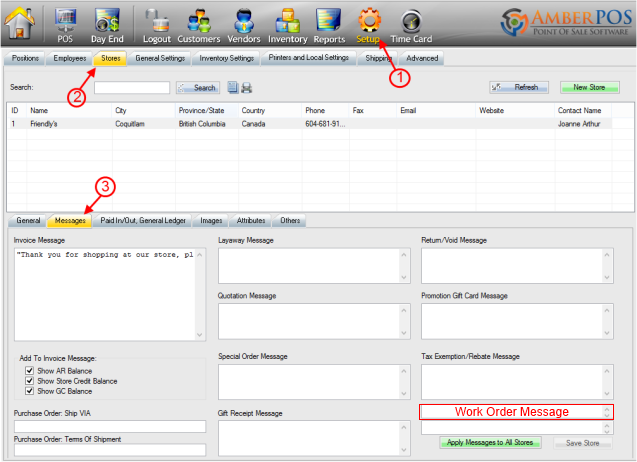Go to the Home house icon

(x=19, y=23)
